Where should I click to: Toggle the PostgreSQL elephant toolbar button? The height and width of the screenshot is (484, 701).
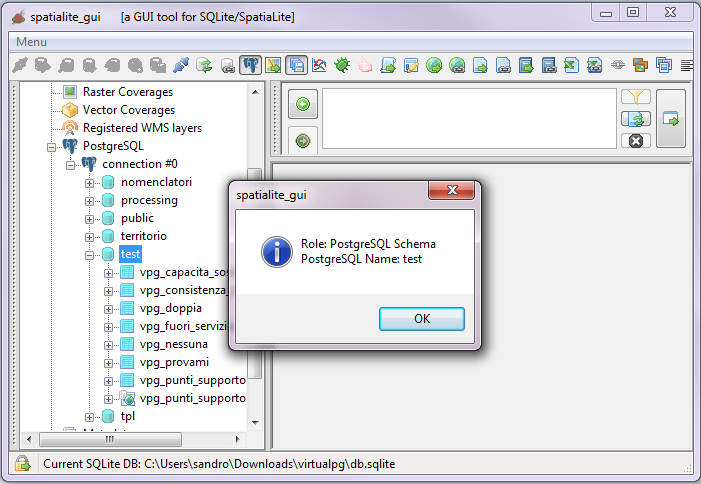click(x=250, y=65)
